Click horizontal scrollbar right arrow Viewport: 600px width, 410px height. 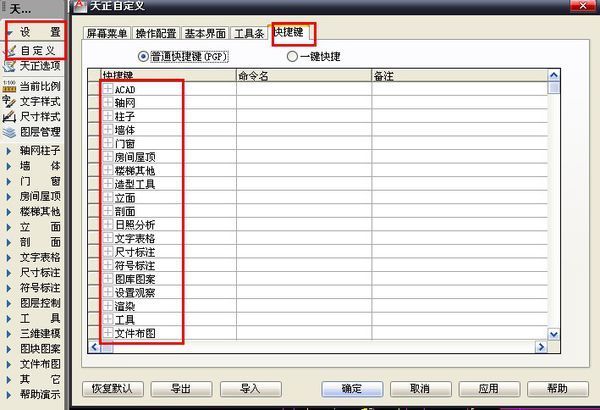coord(541,347)
